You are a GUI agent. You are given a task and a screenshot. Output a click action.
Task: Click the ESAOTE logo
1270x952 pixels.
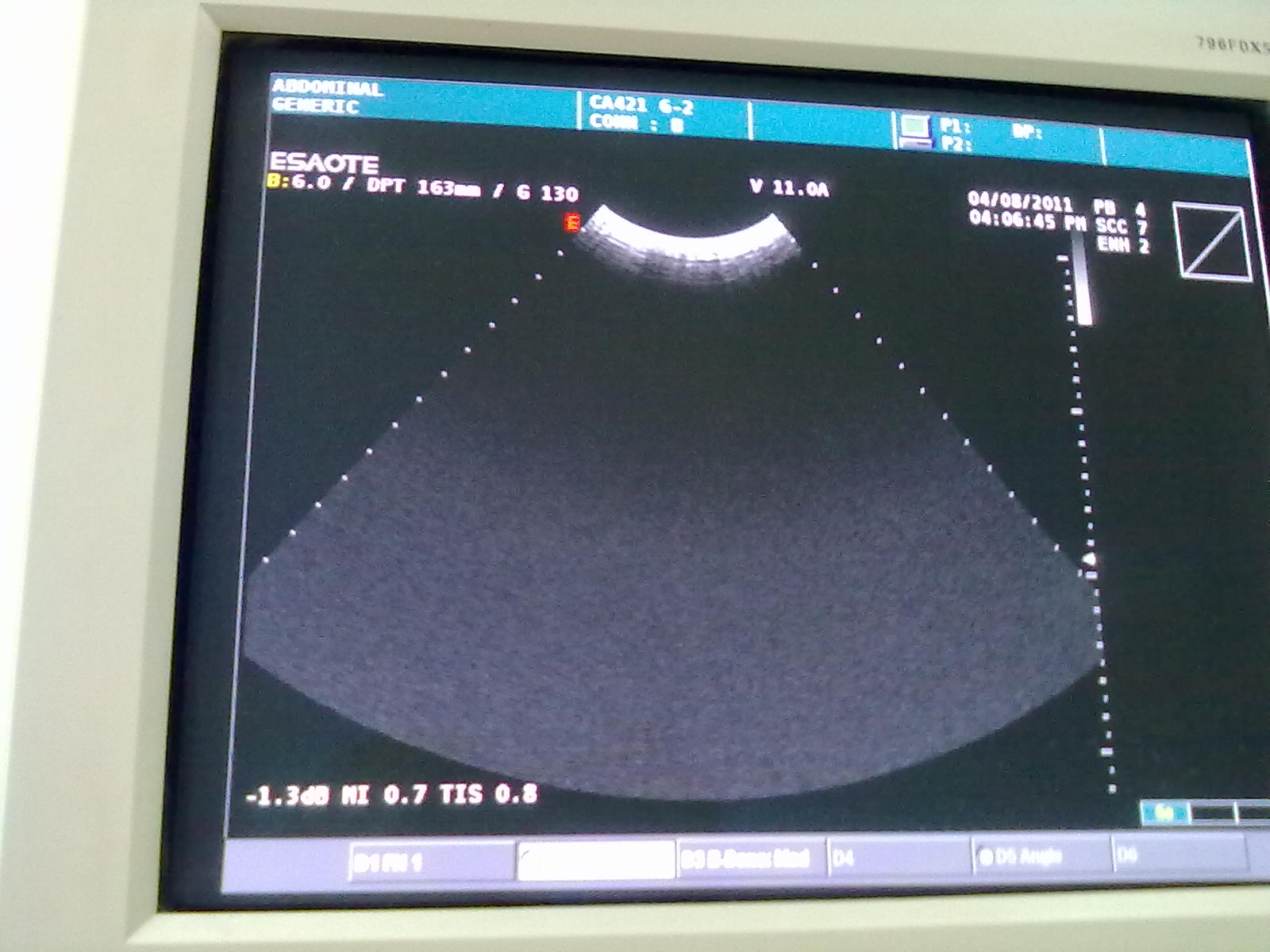(324, 163)
